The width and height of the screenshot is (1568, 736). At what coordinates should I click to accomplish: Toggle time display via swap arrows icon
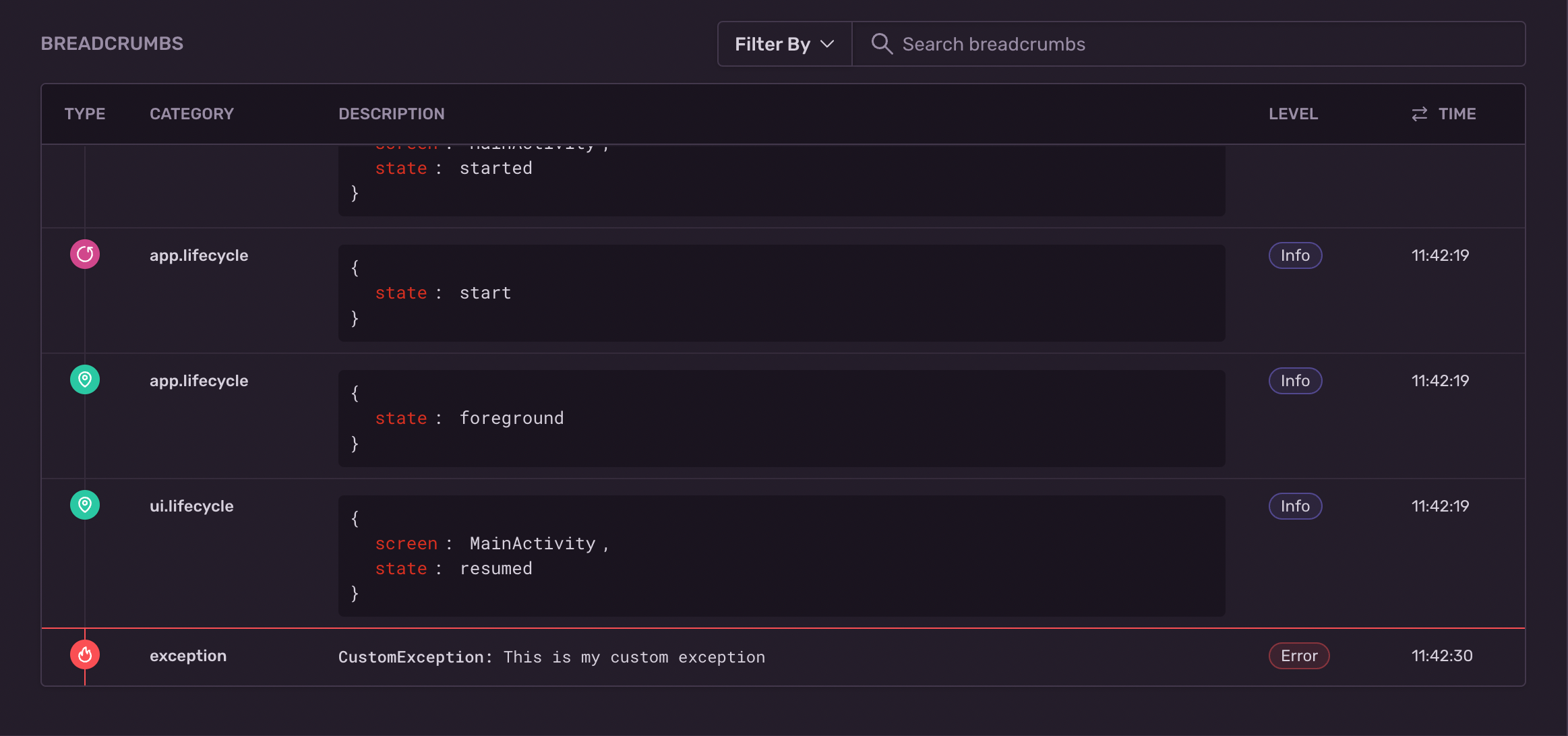[1419, 114]
